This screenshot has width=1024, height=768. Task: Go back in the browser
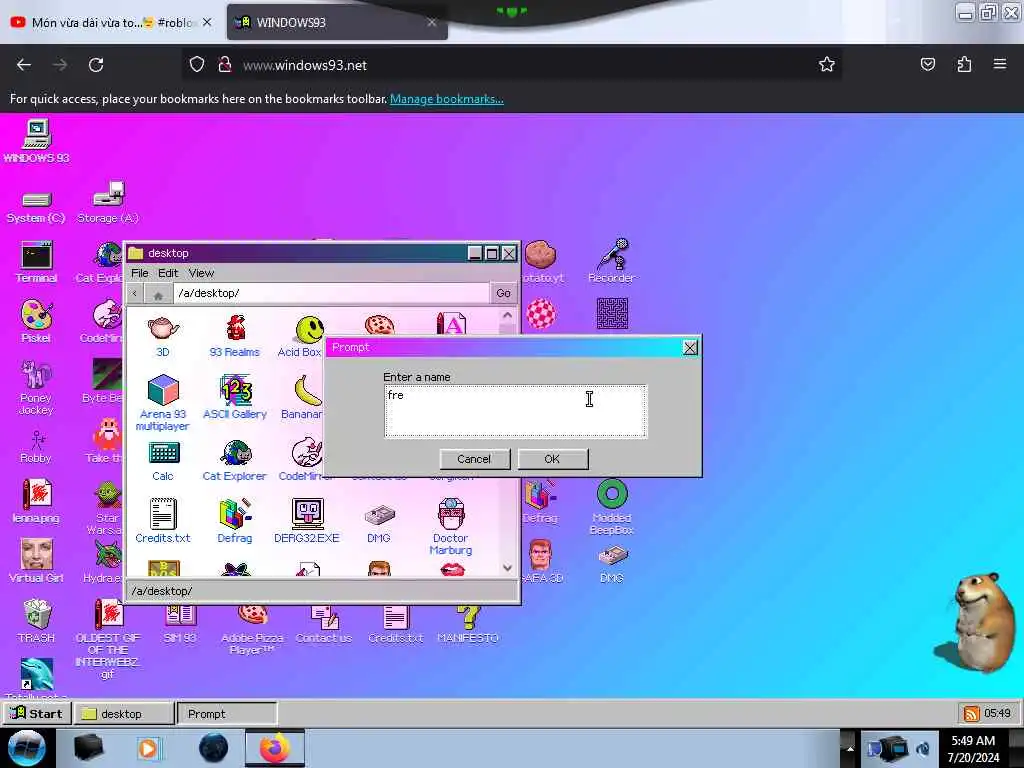point(24,65)
